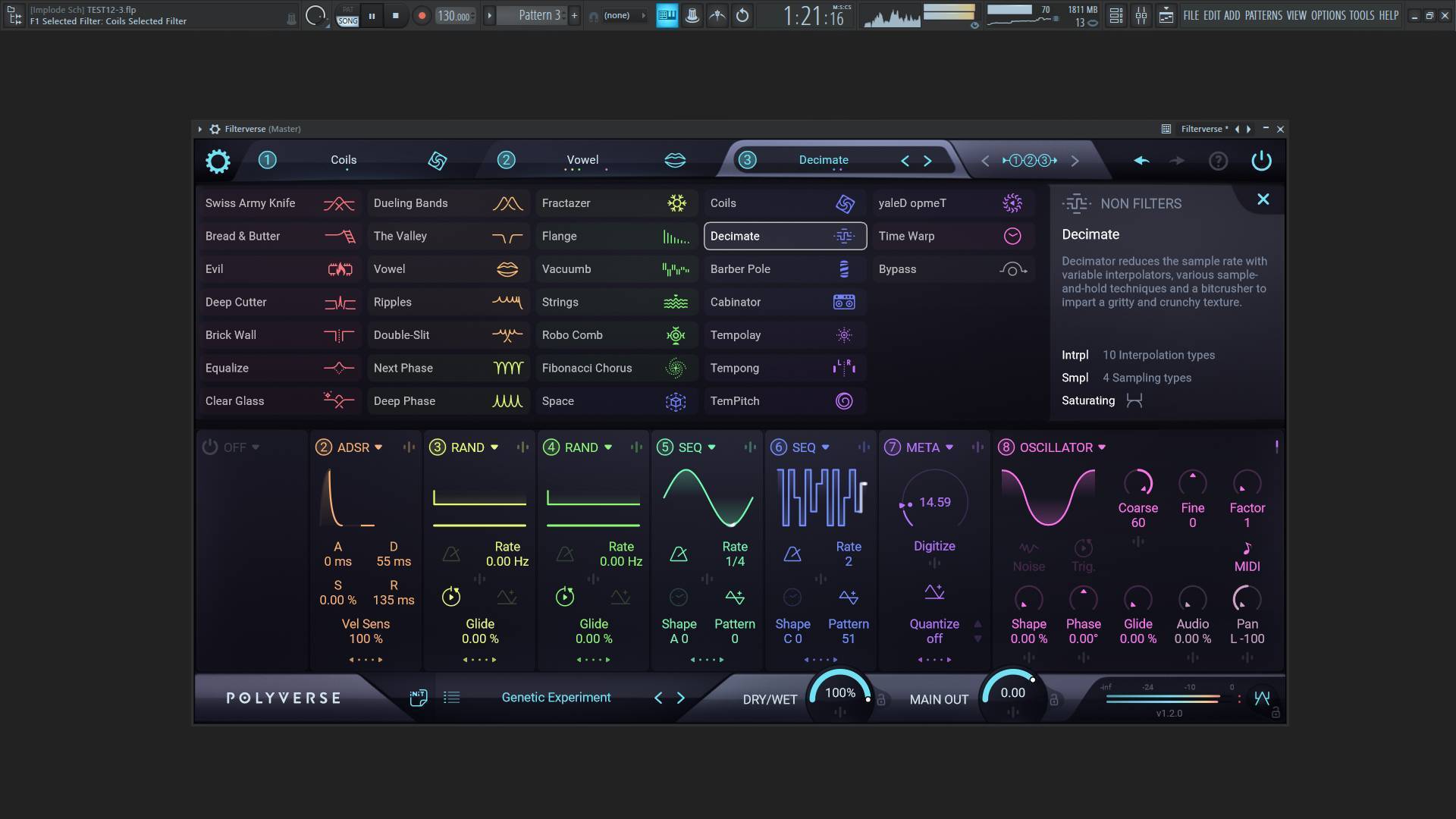The width and height of the screenshot is (1456, 819).
Task: Select the Cabinator filter icon
Action: (x=844, y=302)
